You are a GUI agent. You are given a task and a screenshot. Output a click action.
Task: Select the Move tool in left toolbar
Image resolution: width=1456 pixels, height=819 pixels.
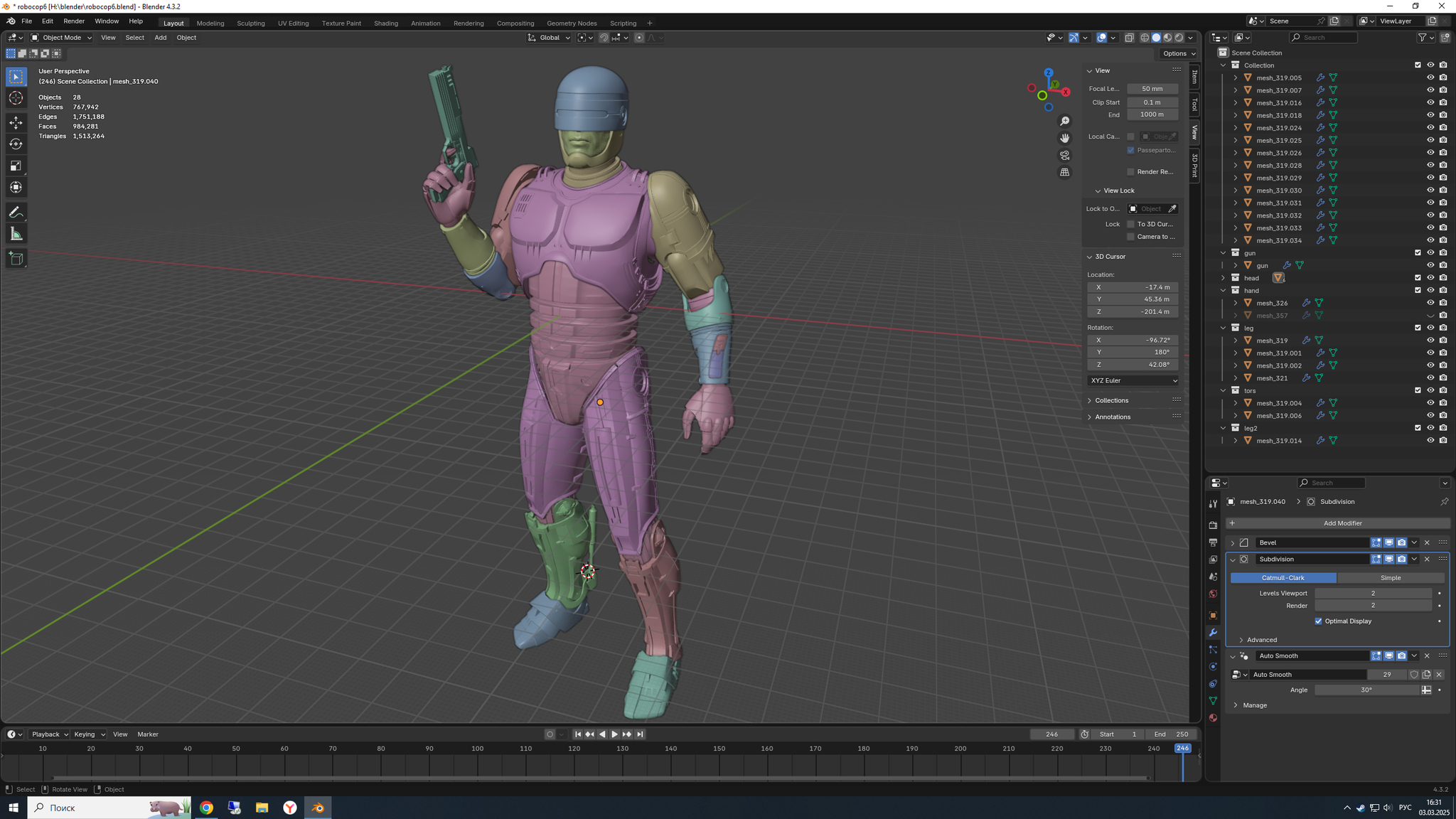[16, 122]
